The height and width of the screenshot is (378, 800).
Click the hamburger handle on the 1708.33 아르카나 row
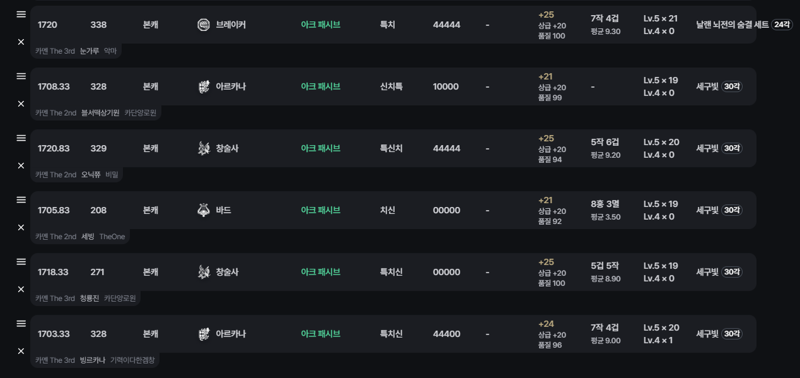[21, 76]
